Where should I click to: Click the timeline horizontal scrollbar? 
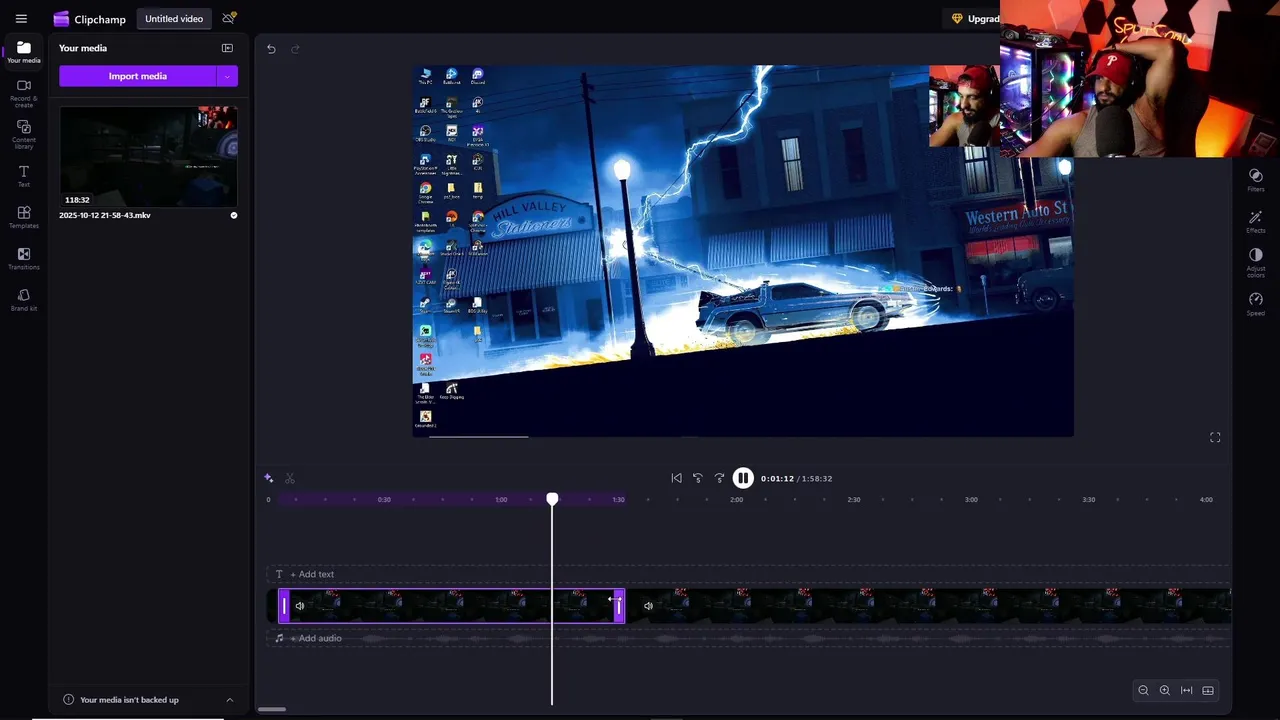pyautogui.click(x=272, y=710)
